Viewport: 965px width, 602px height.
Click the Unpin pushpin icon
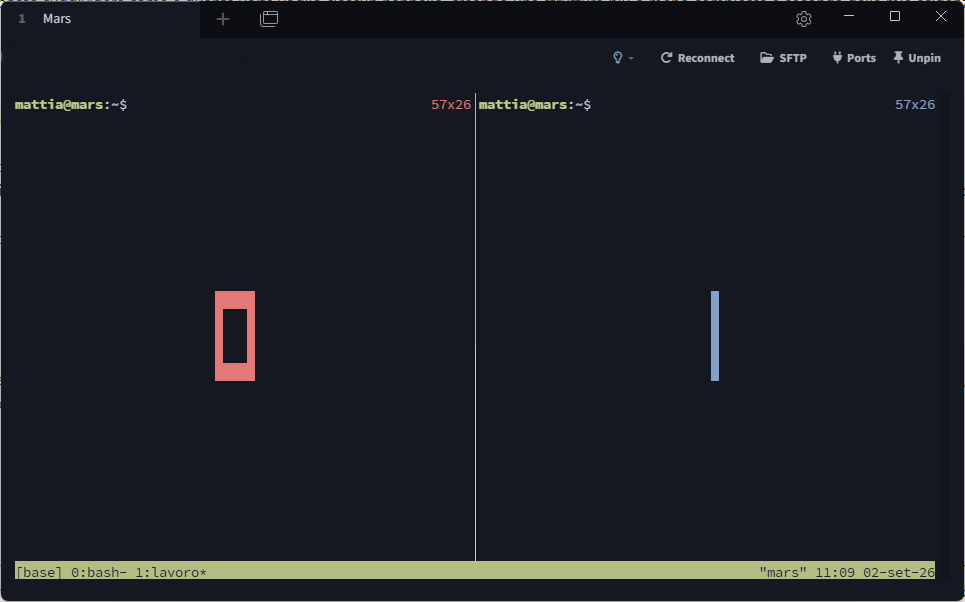point(899,58)
